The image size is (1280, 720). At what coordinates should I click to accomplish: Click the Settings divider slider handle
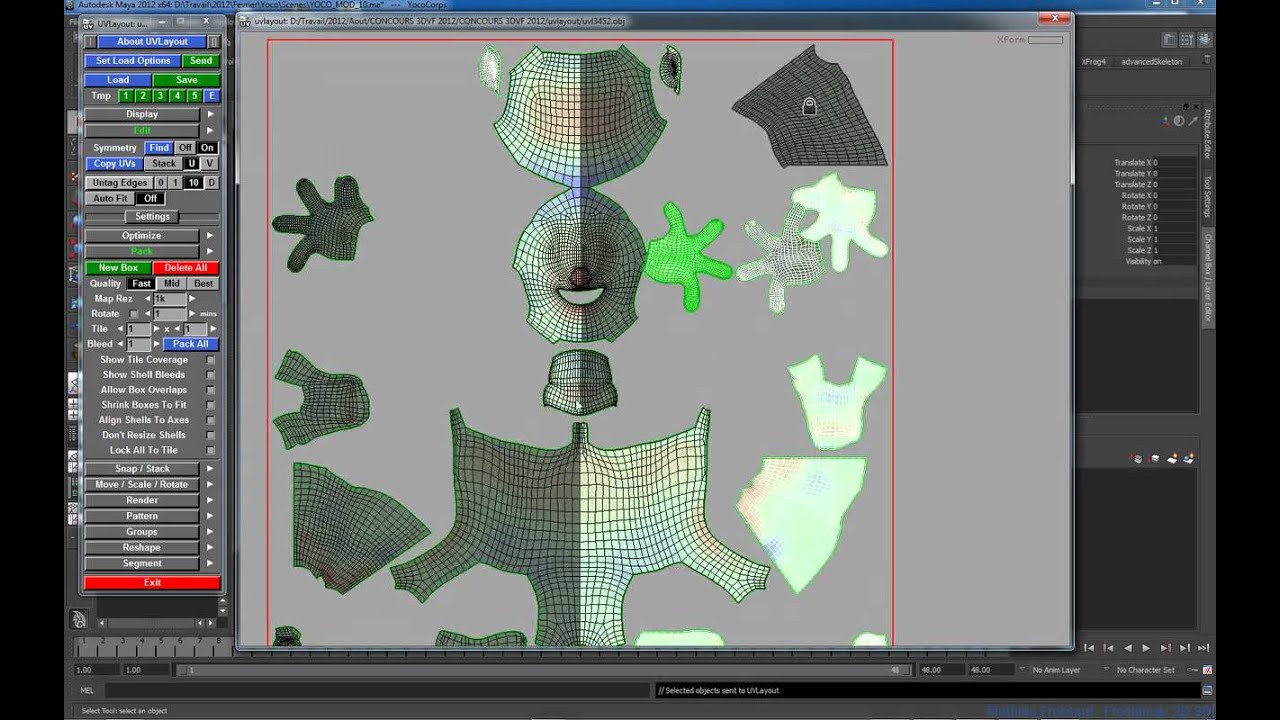point(152,217)
